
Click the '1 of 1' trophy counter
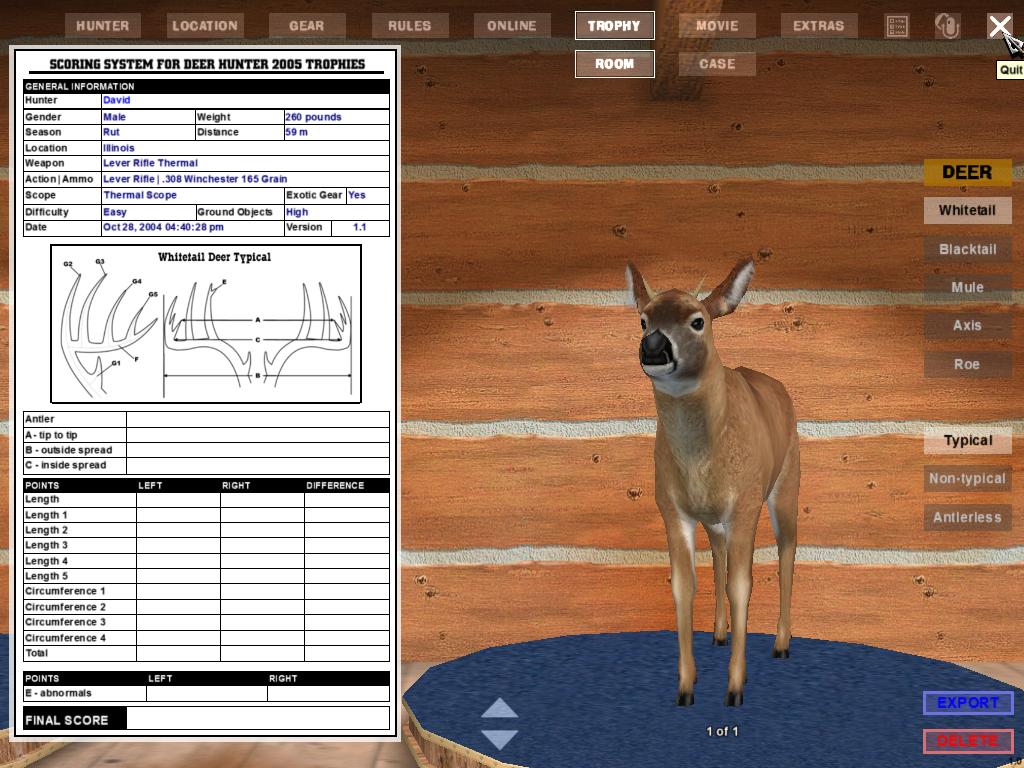(722, 731)
